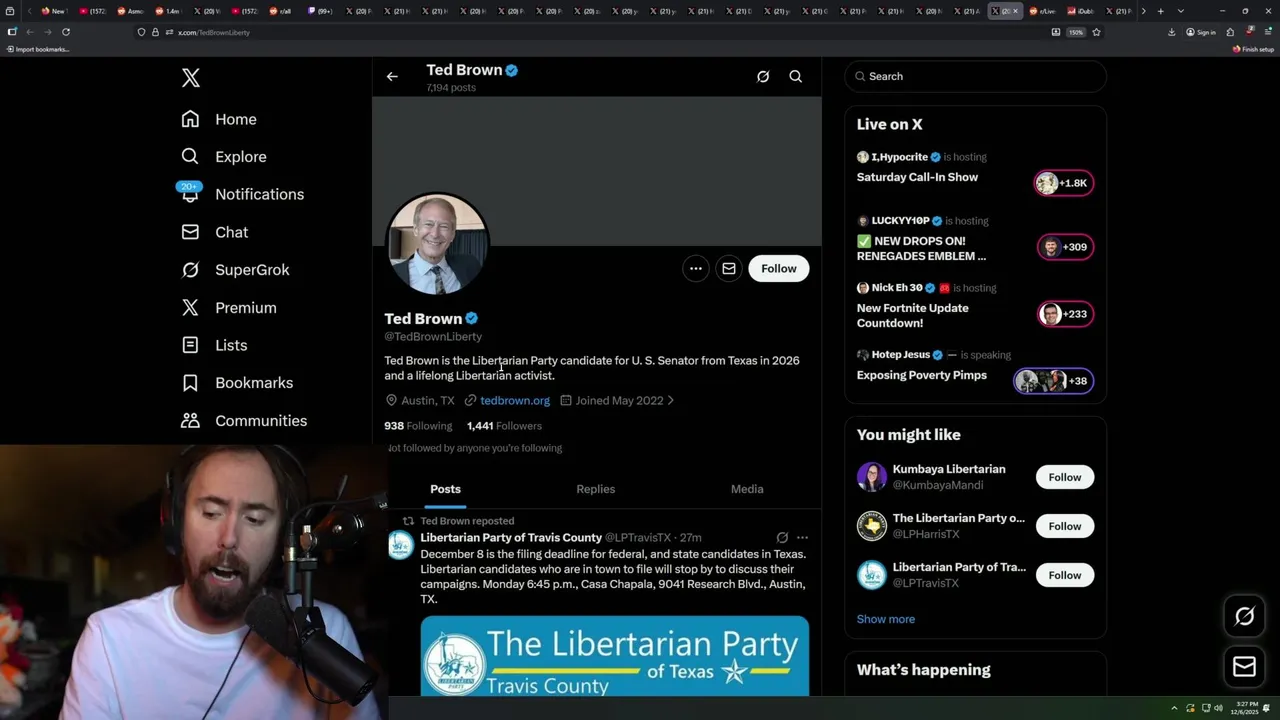Select the Posts tab

(x=446, y=489)
